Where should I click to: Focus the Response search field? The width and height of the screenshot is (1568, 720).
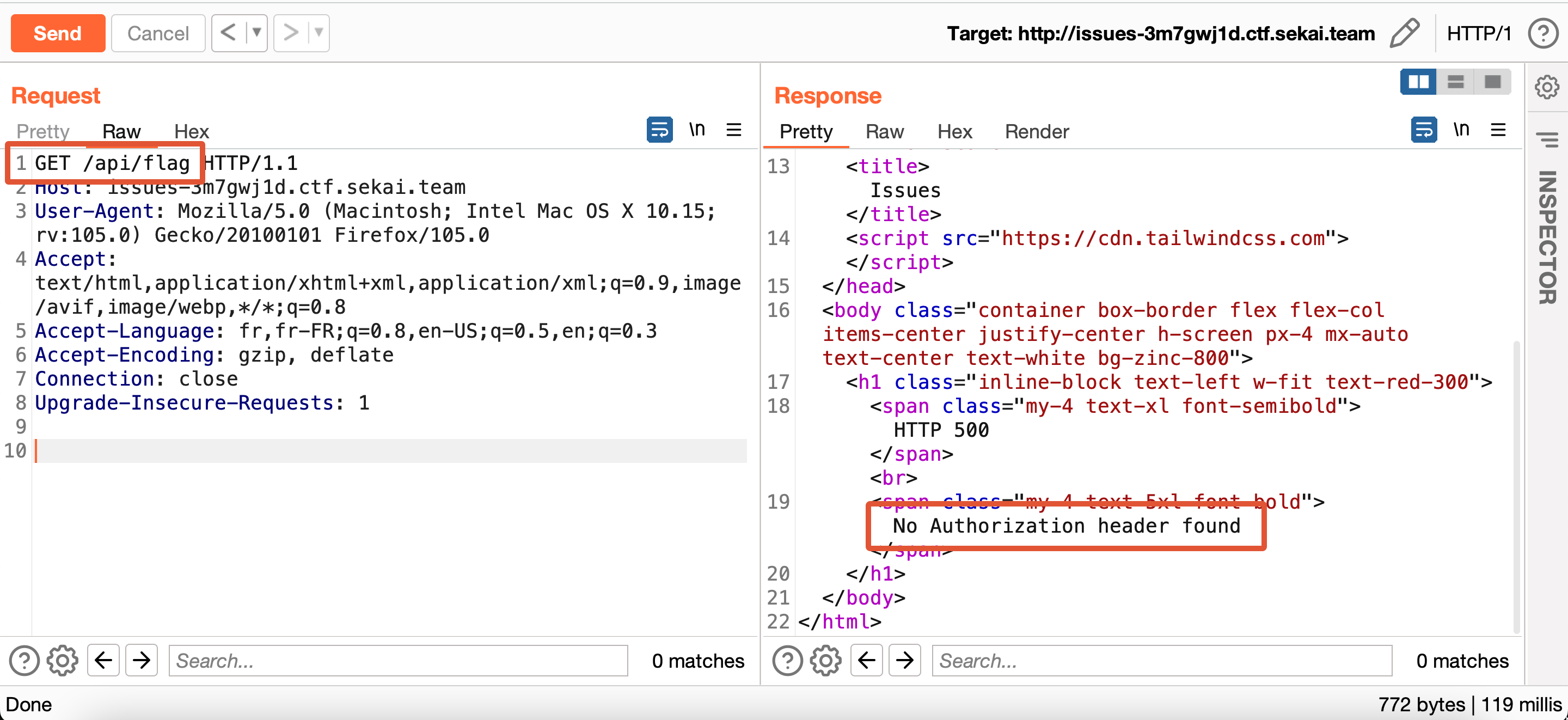coord(1162,660)
